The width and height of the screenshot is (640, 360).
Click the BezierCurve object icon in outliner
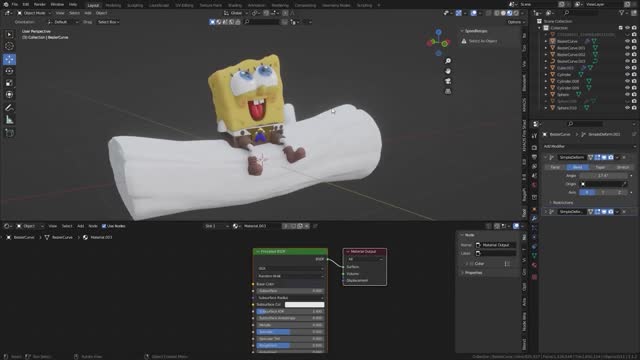click(552, 41)
